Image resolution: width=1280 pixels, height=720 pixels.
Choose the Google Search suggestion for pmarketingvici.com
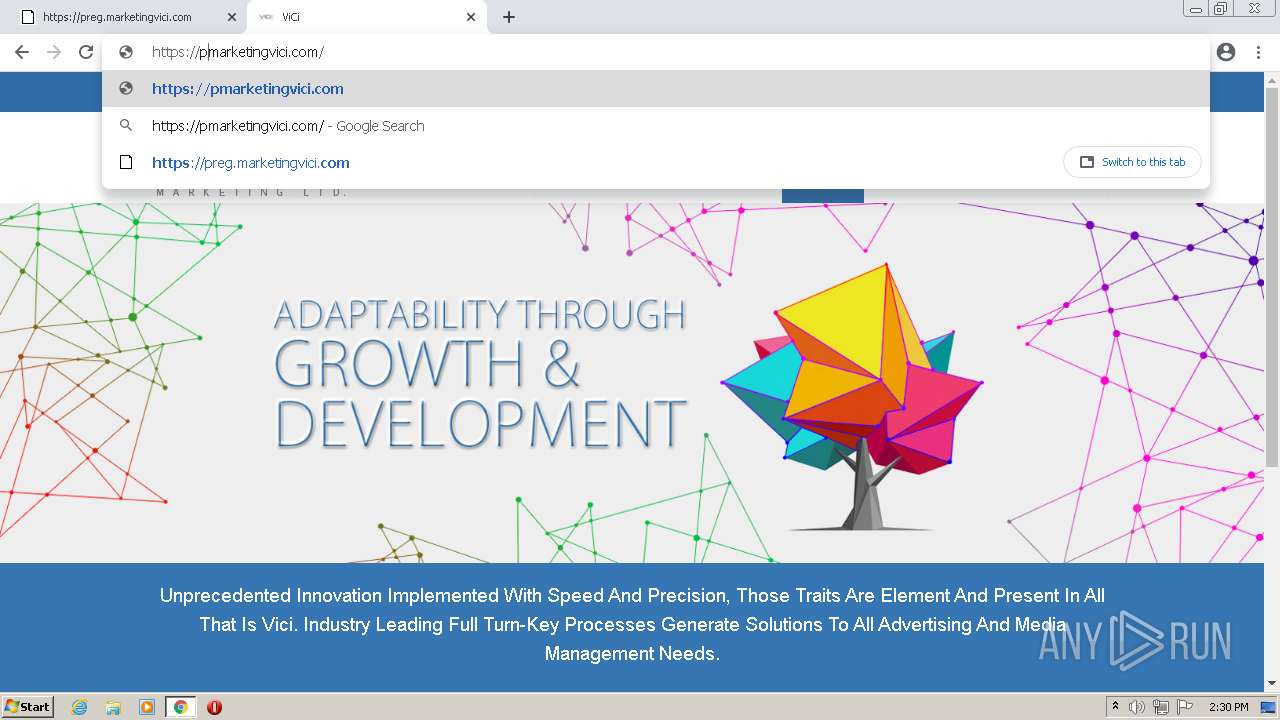click(656, 126)
